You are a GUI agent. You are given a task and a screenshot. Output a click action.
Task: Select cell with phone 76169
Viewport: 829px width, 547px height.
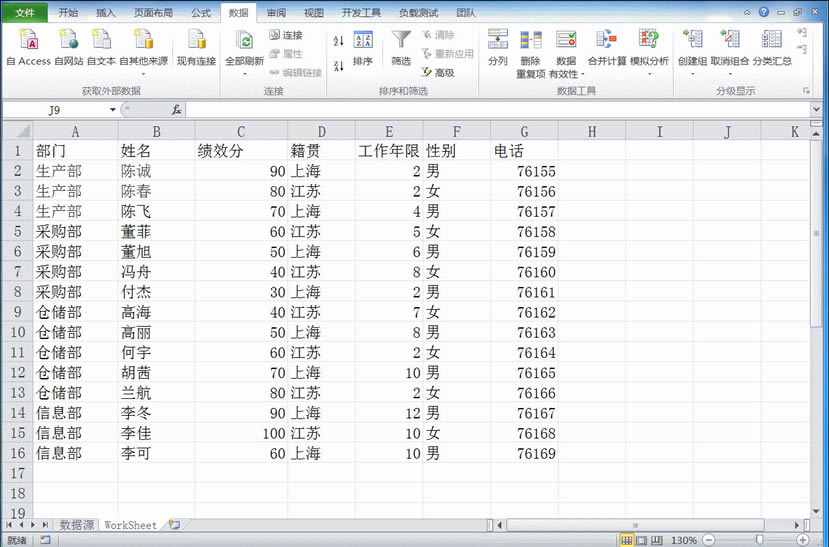click(x=524, y=453)
